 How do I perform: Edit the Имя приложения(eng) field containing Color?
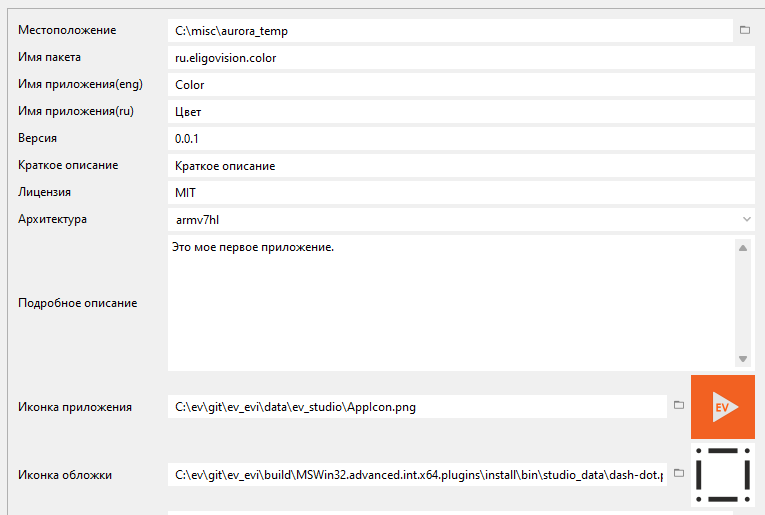pyautogui.click(x=460, y=85)
